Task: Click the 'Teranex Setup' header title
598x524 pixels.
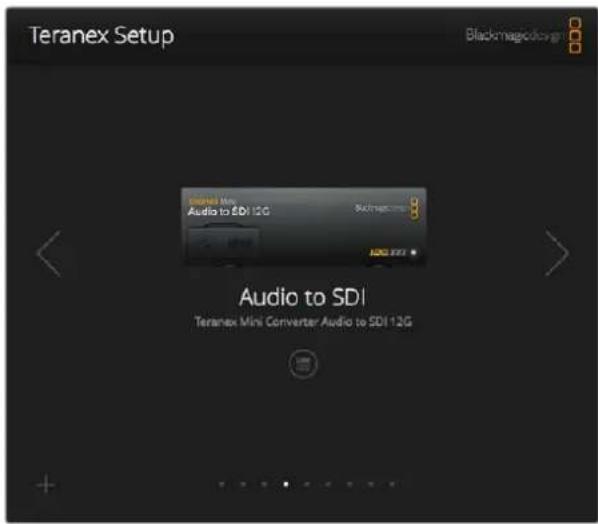Action: tap(102, 35)
